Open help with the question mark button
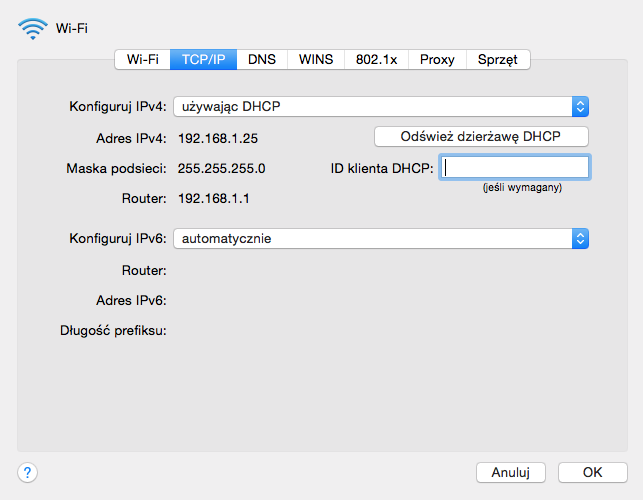 (x=28, y=472)
